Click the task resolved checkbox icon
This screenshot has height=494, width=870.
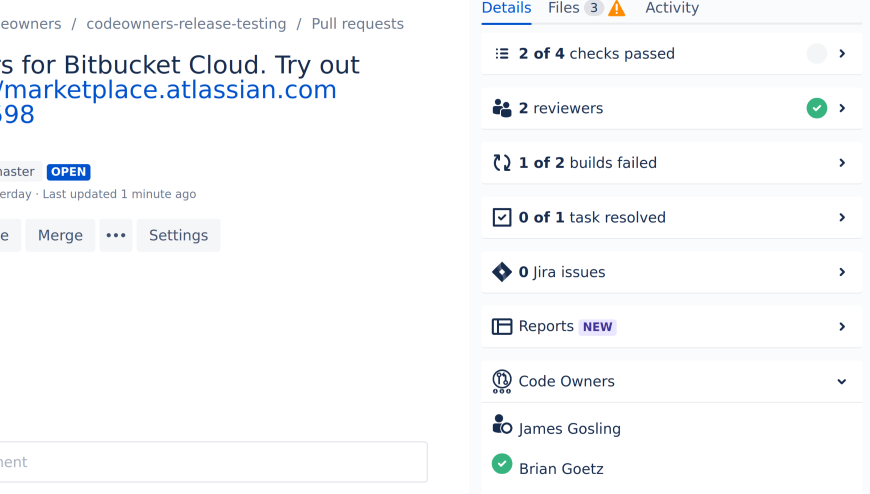pyautogui.click(x=502, y=217)
